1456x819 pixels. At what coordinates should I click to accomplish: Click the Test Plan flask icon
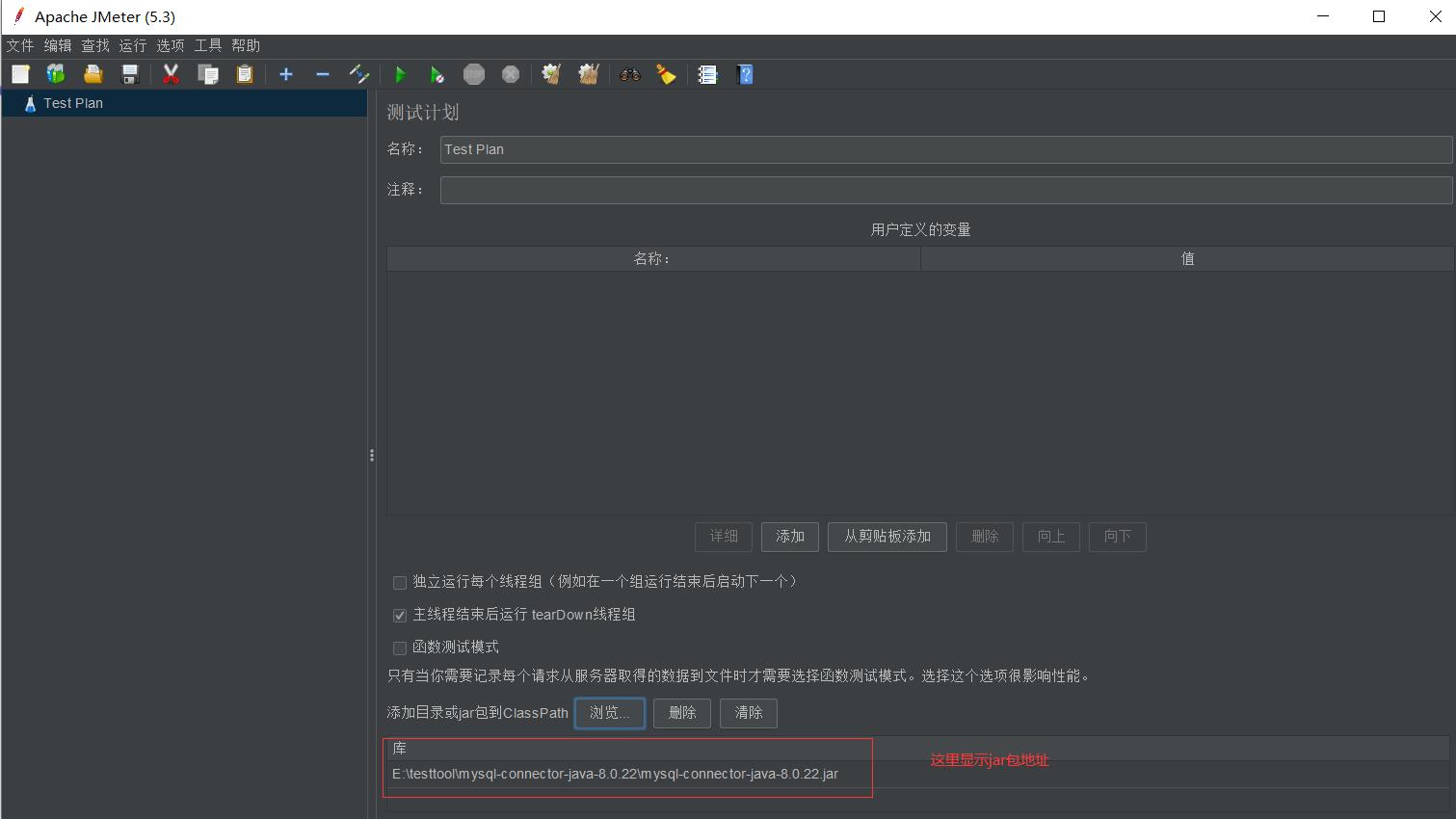30,103
